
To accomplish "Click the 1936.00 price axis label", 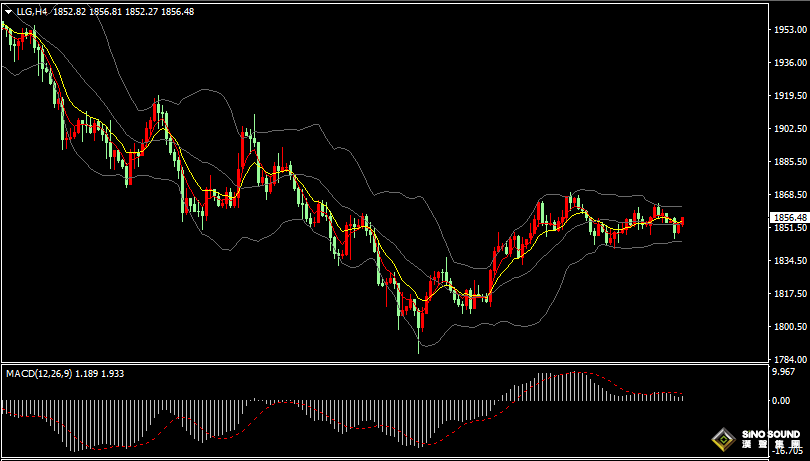I will 789,63.
